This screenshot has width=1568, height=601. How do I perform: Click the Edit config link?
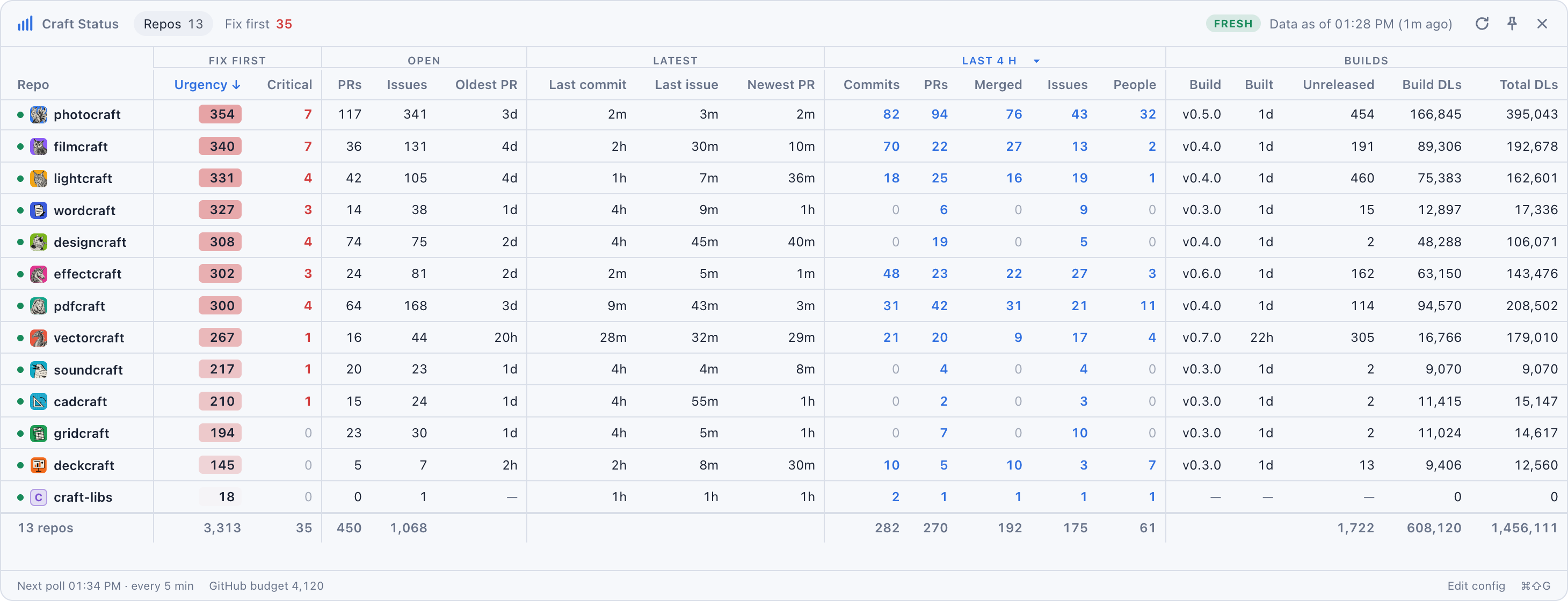tap(1476, 585)
